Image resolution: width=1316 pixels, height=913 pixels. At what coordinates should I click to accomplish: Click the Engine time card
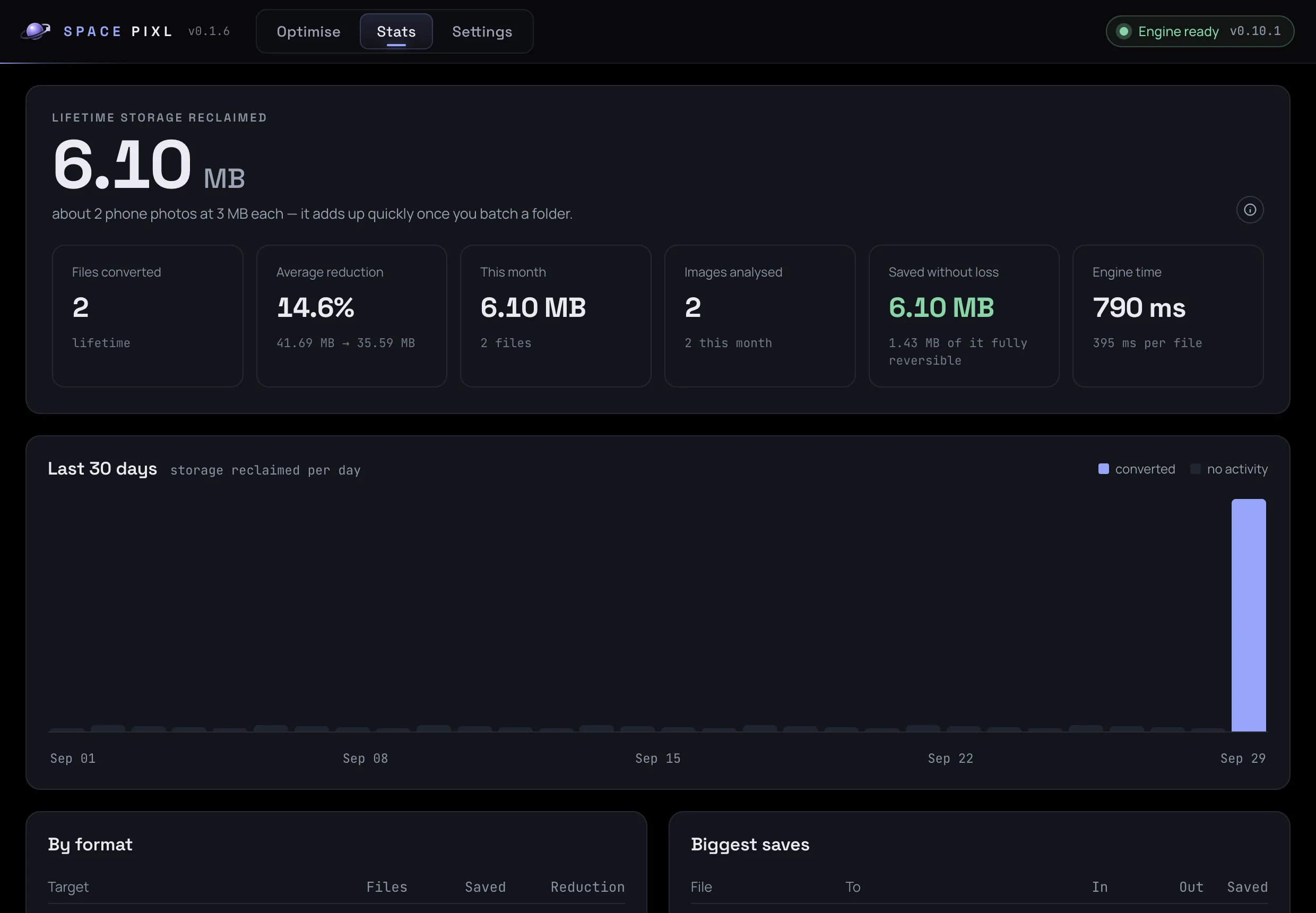[x=1167, y=316]
